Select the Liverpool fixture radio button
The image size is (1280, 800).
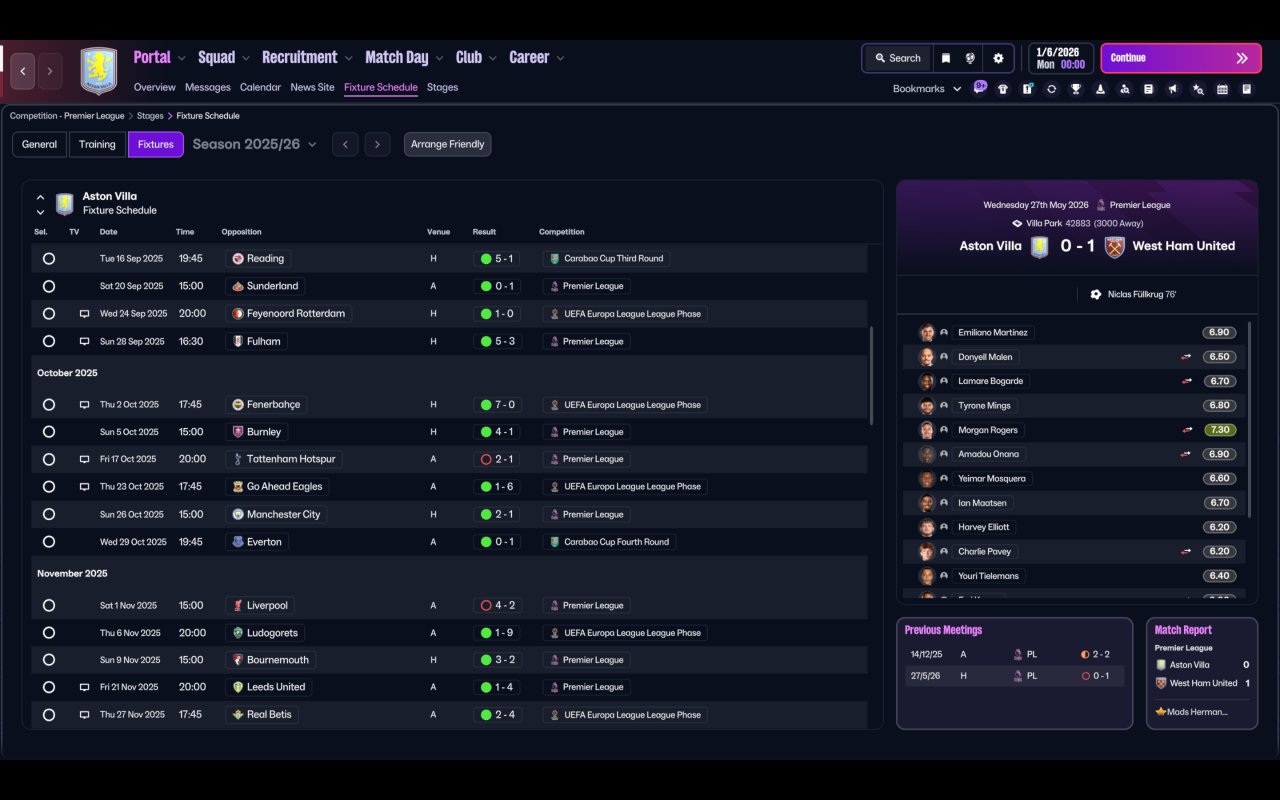coord(49,605)
